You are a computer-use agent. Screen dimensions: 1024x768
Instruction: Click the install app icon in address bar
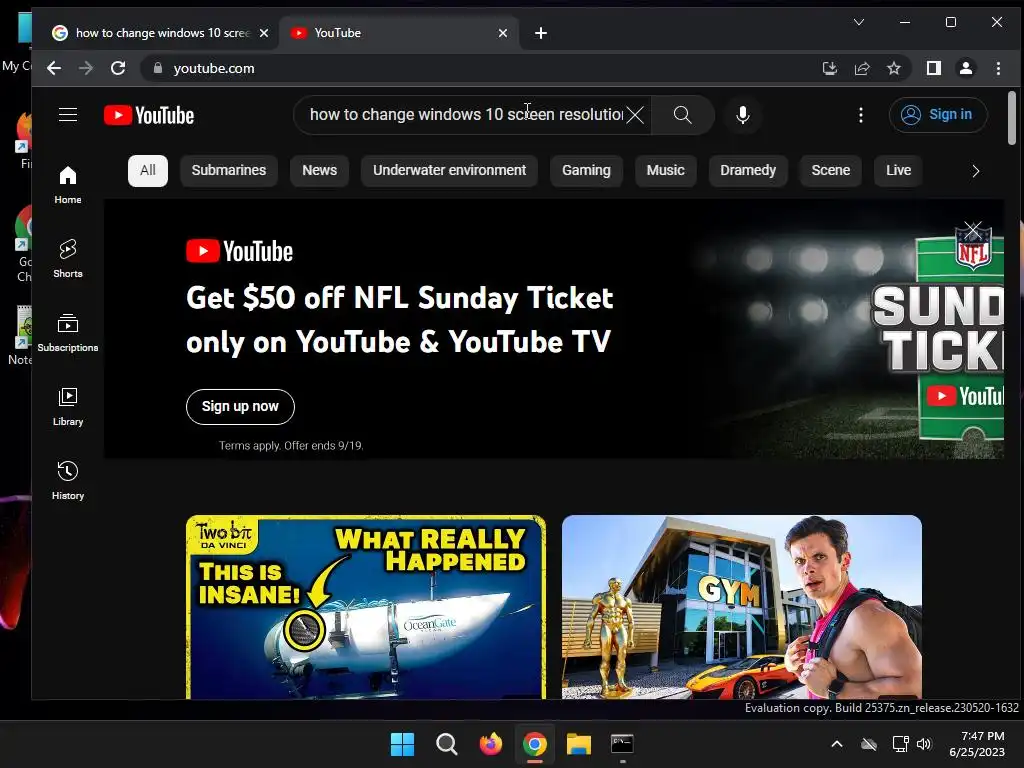click(x=830, y=68)
